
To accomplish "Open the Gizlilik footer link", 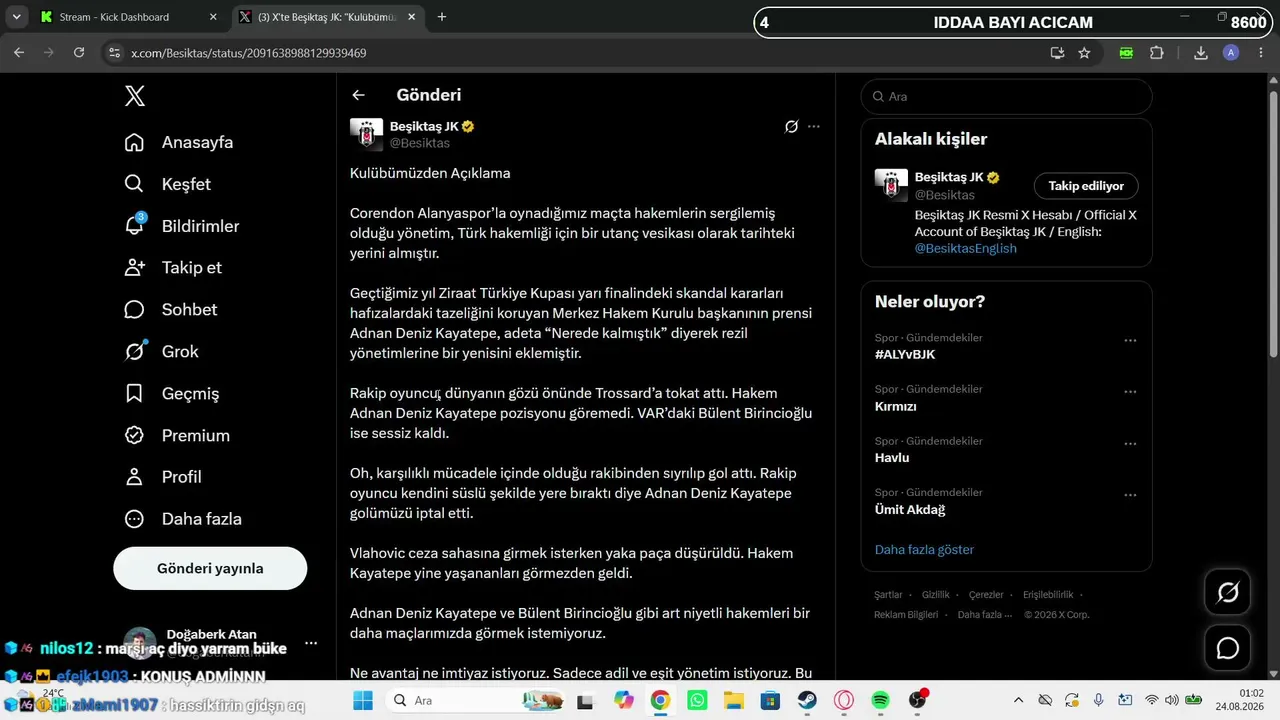I will pos(936,594).
